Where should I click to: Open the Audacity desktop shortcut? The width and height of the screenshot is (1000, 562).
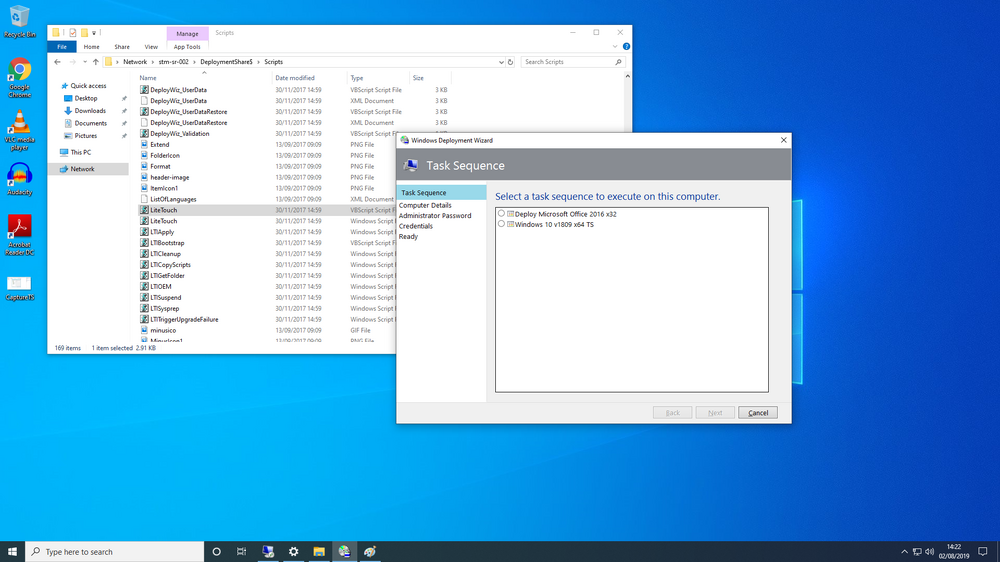(x=20, y=179)
